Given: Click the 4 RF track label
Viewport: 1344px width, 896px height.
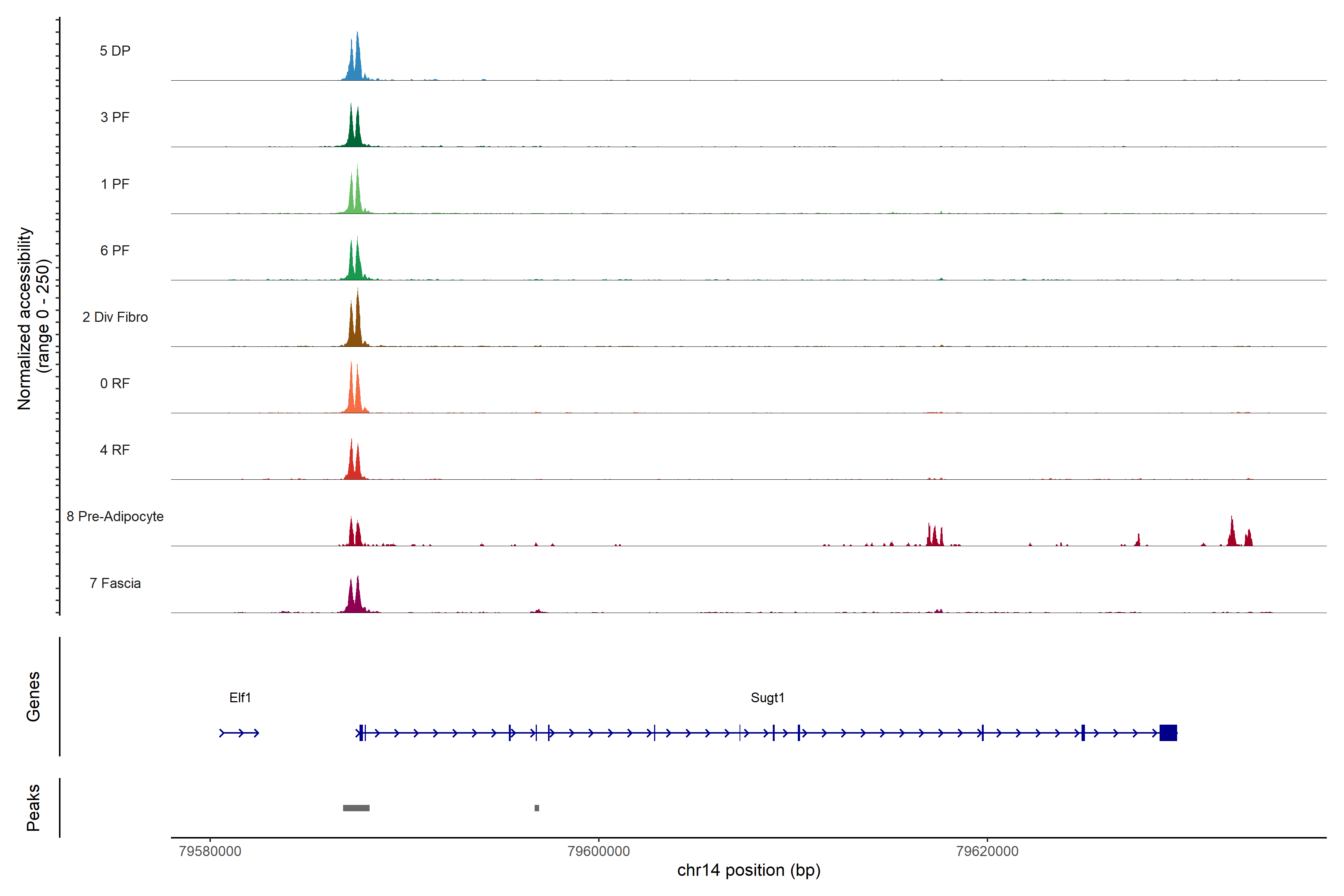Looking at the screenshot, I should click(x=115, y=450).
